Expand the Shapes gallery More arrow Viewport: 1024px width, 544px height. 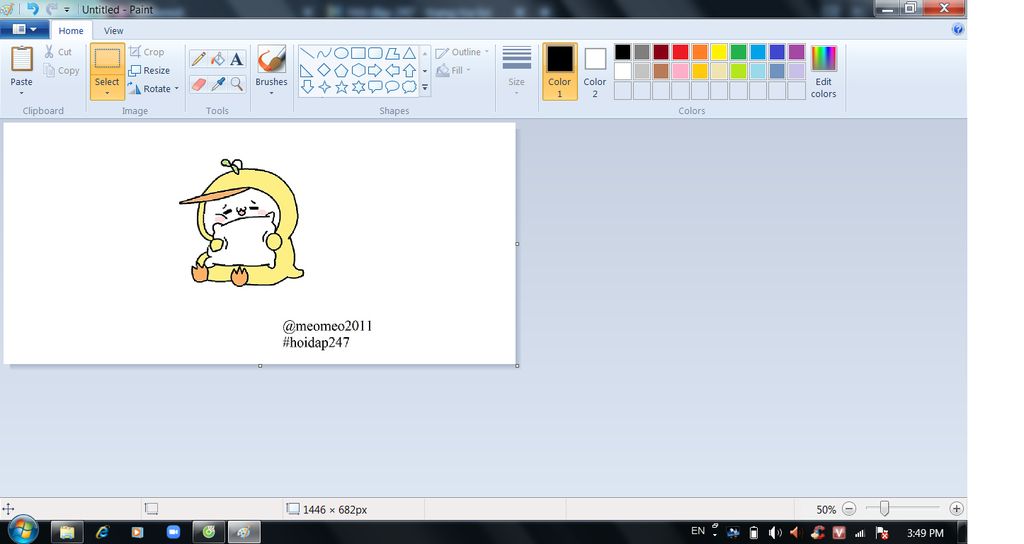tap(424, 87)
